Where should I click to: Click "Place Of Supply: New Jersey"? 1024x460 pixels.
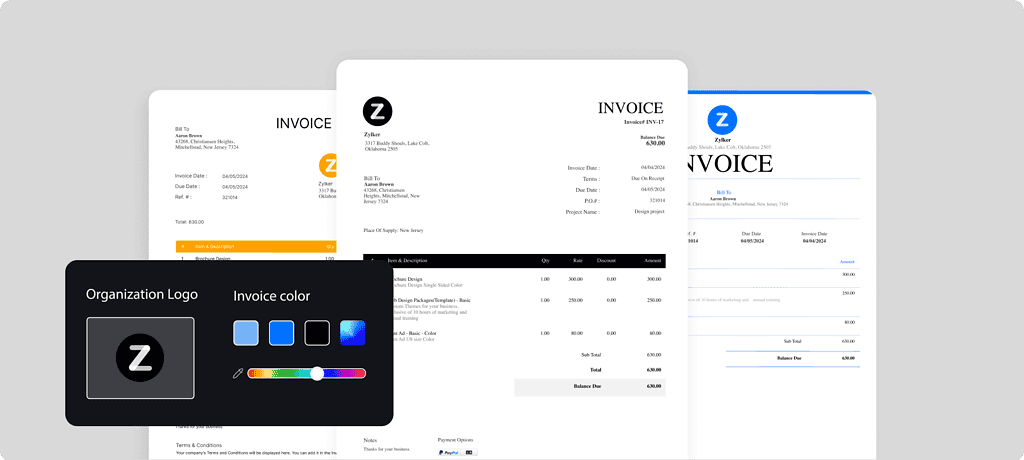(x=394, y=231)
